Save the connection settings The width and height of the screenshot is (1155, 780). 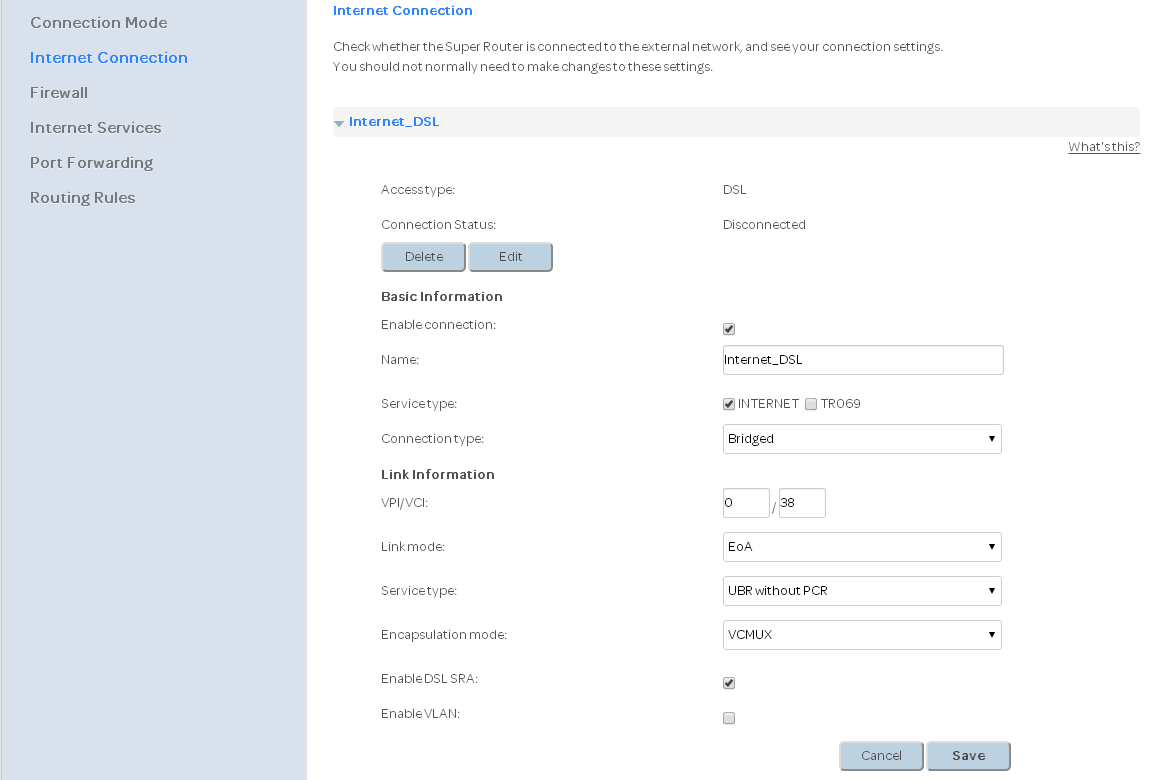pyautogui.click(x=968, y=756)
